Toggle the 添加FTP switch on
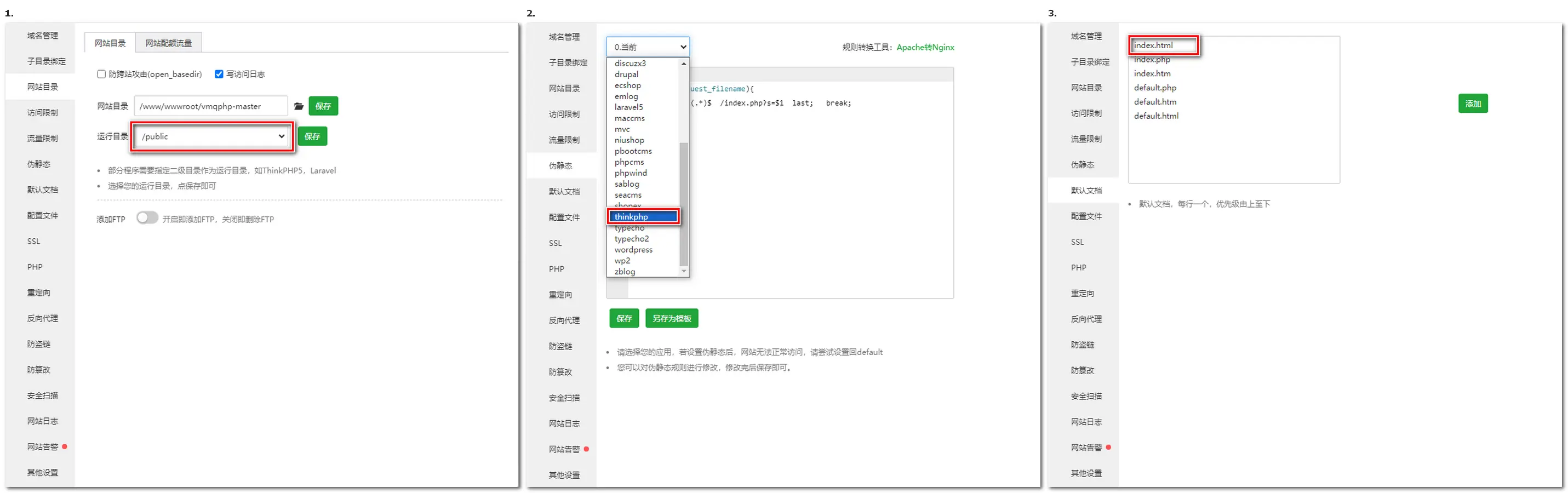 [147, 218]
